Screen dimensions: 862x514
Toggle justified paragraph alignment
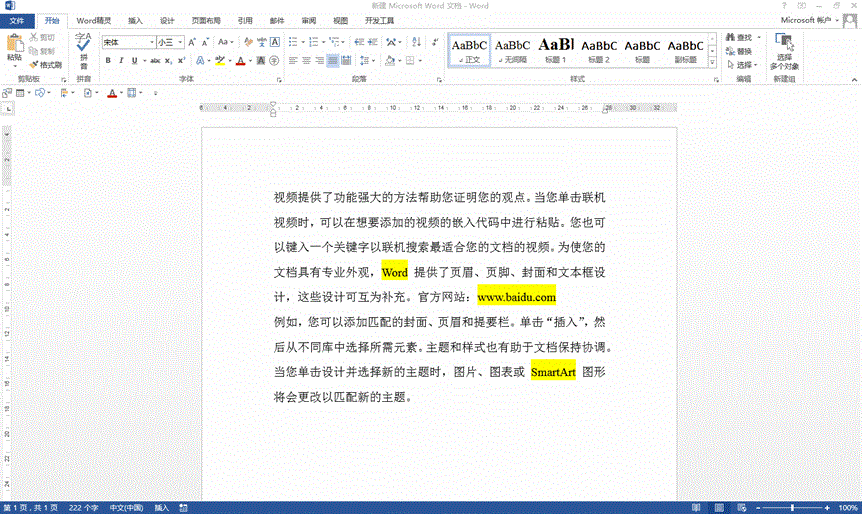coord(333,61)
